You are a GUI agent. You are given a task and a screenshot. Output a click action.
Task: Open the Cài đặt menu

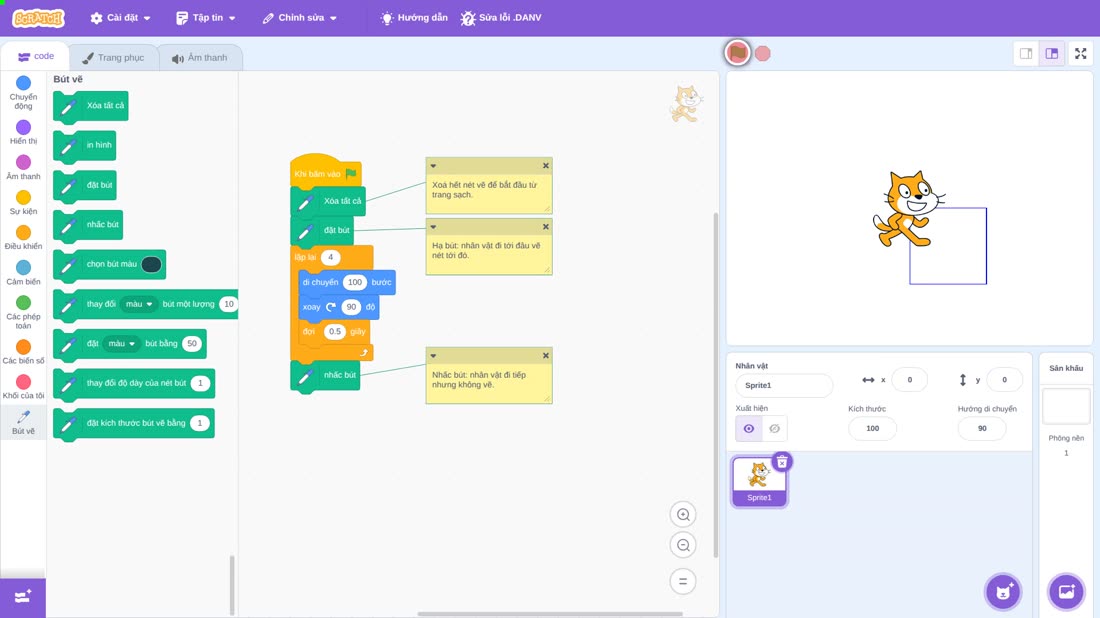pyautogui.click(x=121, y=18)
